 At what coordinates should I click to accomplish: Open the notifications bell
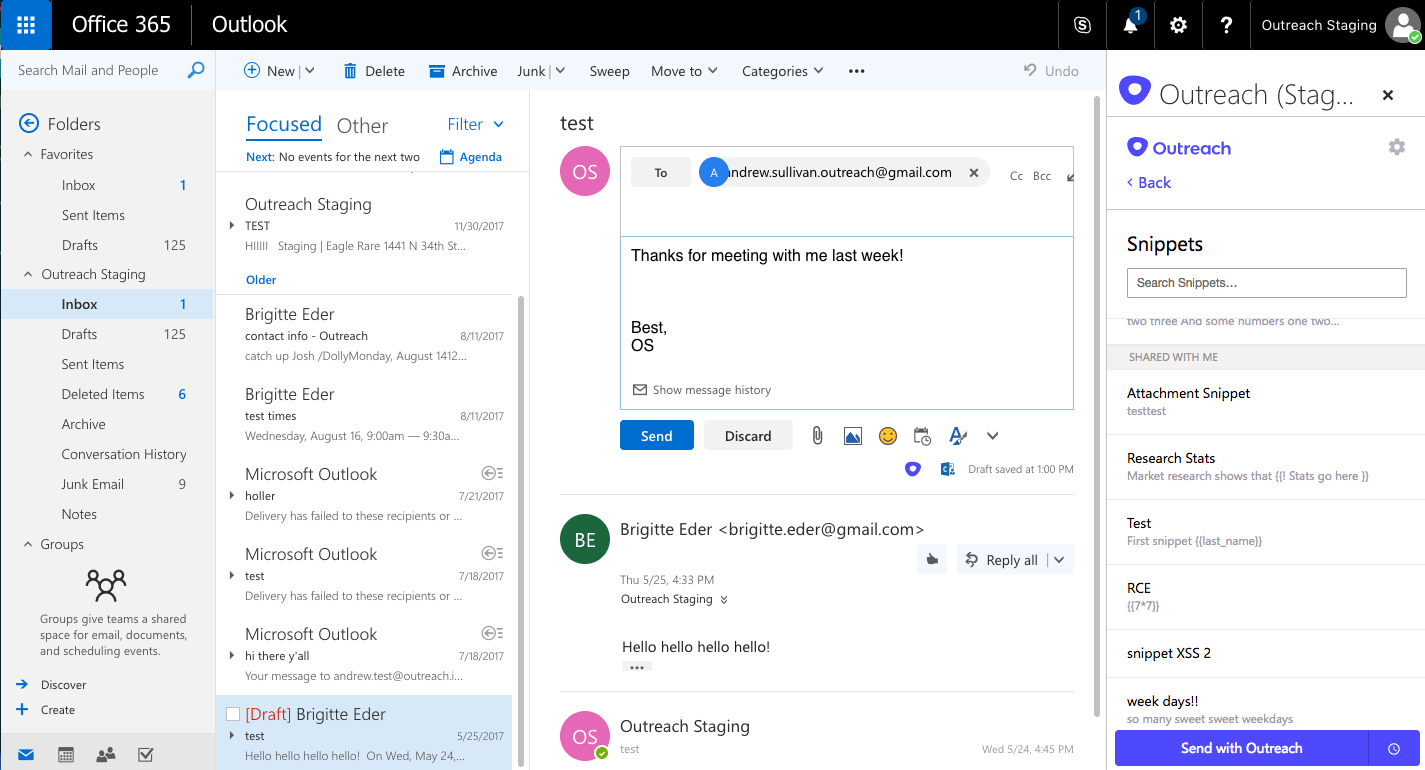coord(1130,25)
